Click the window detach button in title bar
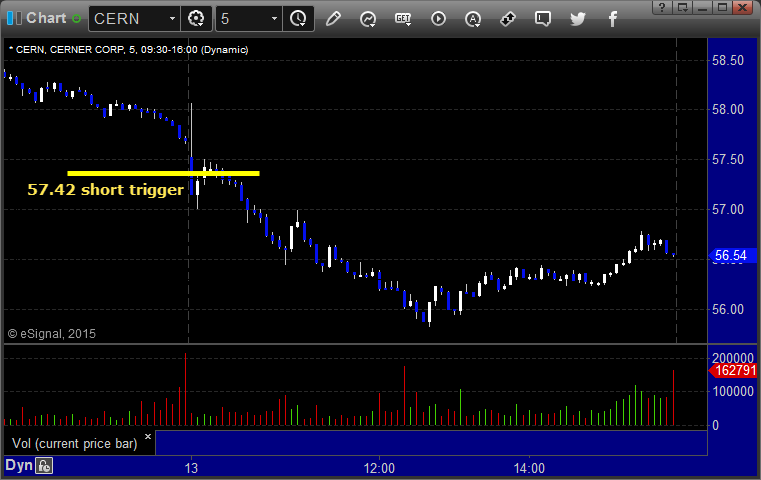761x480 pixels. [682, 7]
